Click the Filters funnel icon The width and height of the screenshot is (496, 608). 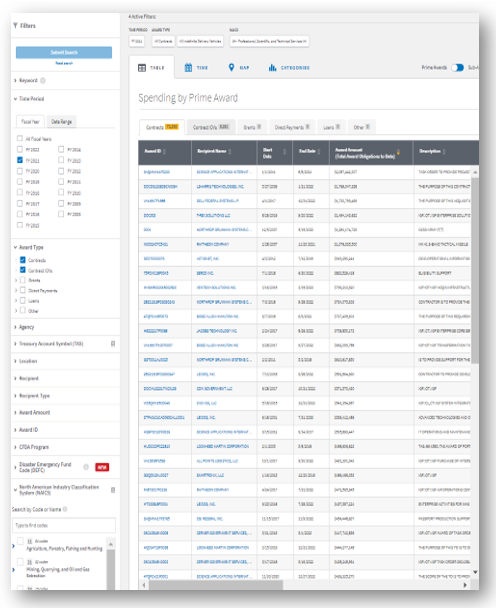(15, 26)
